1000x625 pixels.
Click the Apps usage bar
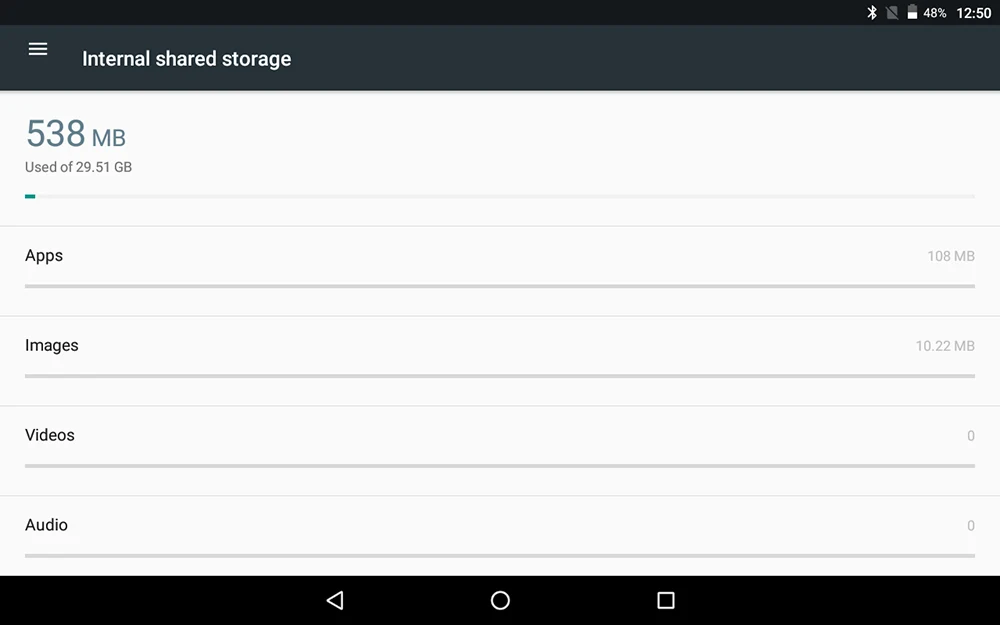[x=500, y=286]
